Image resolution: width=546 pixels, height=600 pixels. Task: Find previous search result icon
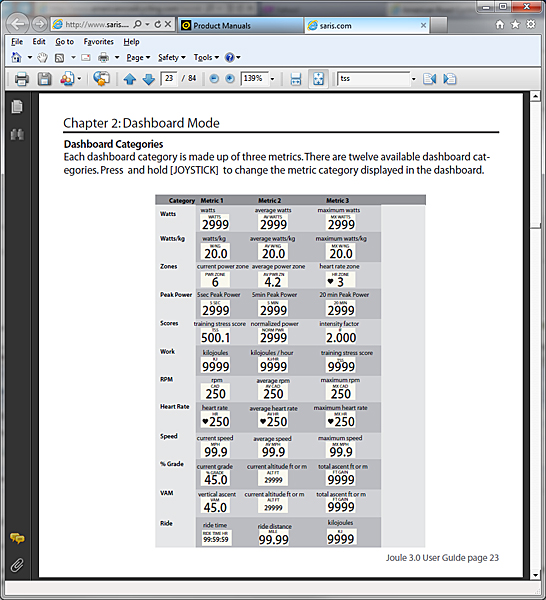(x=429, y=79)
